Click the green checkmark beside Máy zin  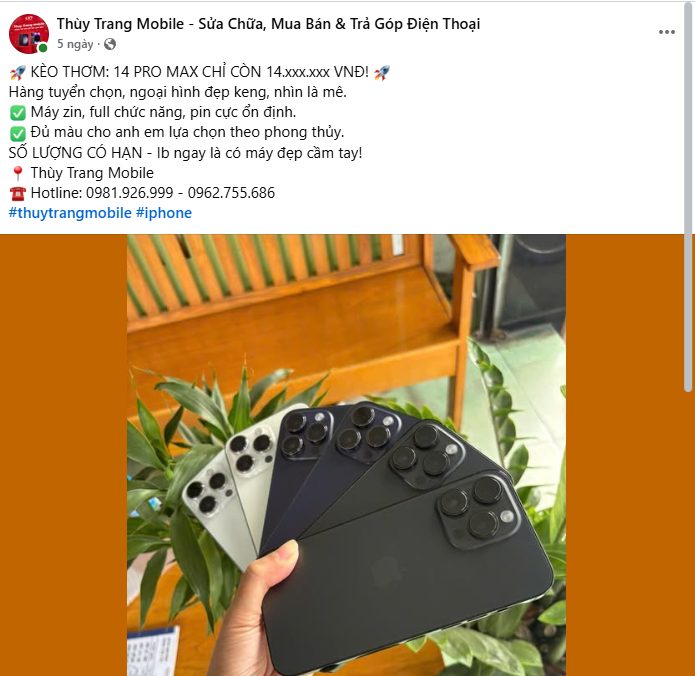18,113
